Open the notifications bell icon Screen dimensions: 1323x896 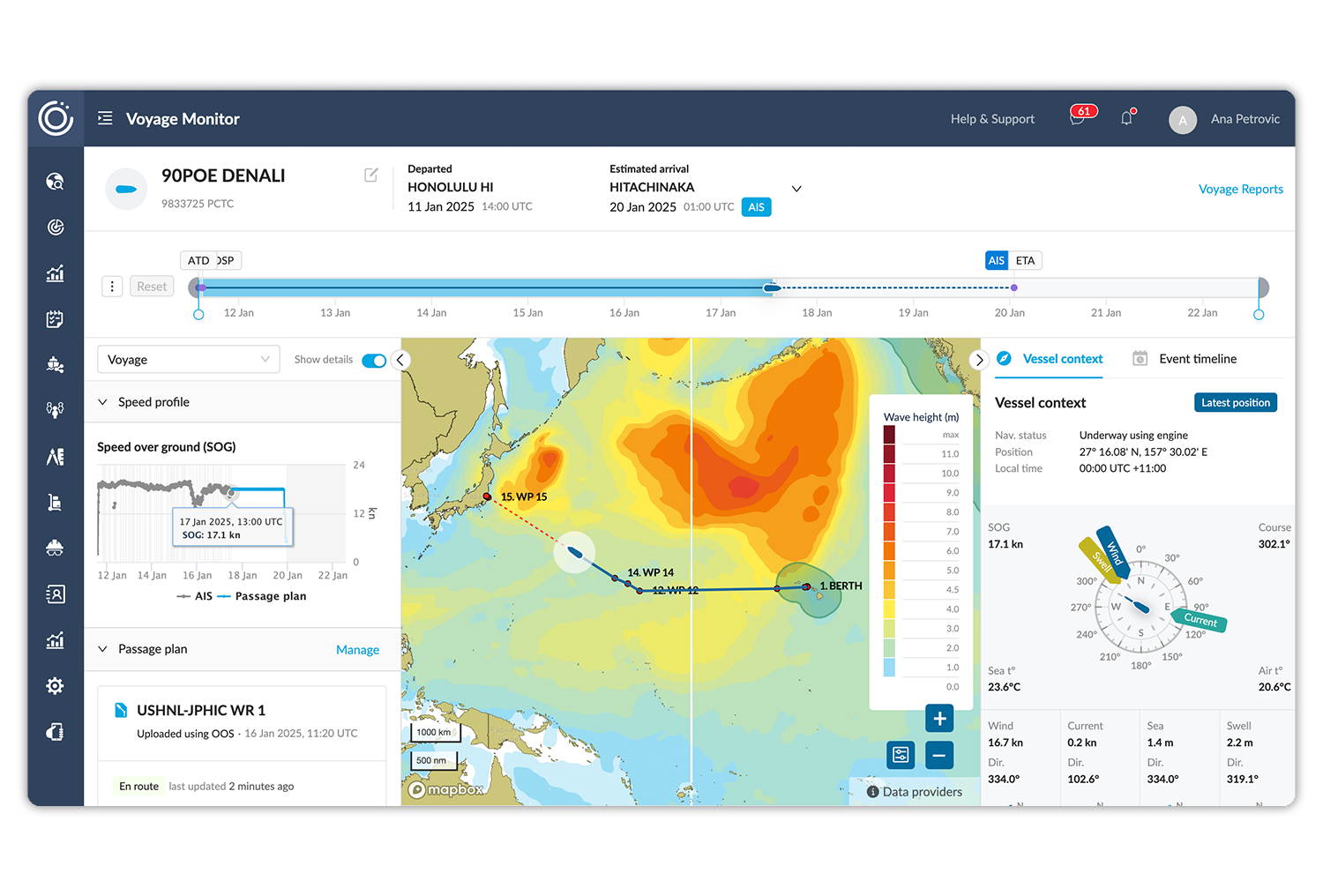(1126, 117)
